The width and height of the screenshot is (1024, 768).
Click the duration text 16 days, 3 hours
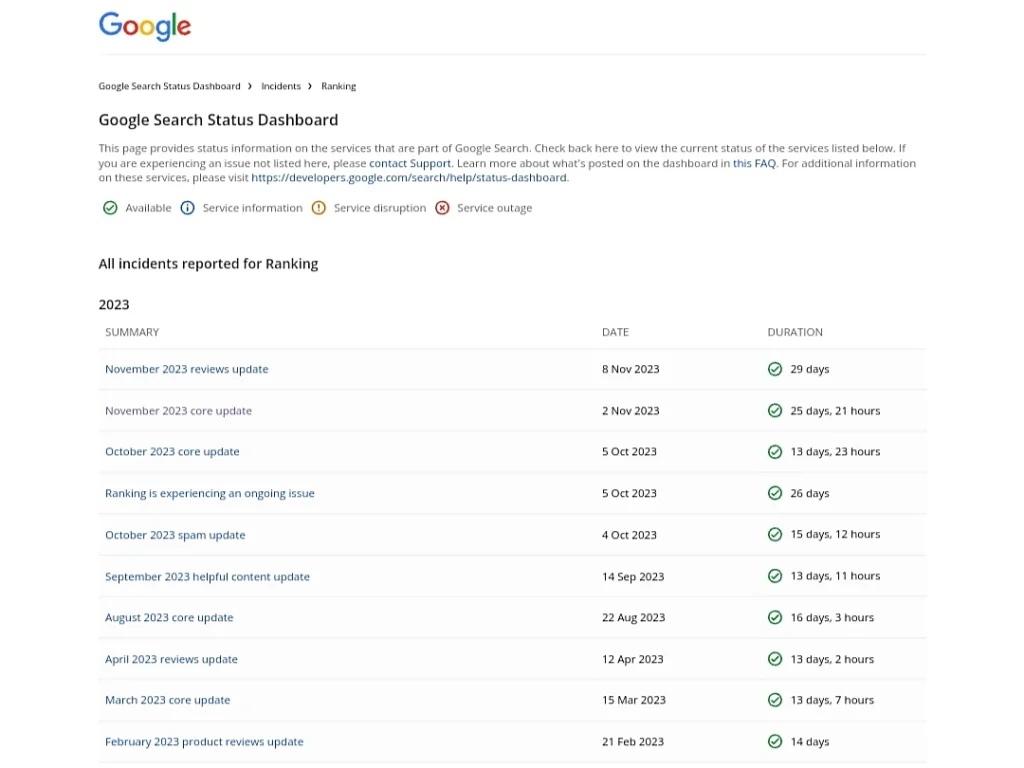[832, 618]
